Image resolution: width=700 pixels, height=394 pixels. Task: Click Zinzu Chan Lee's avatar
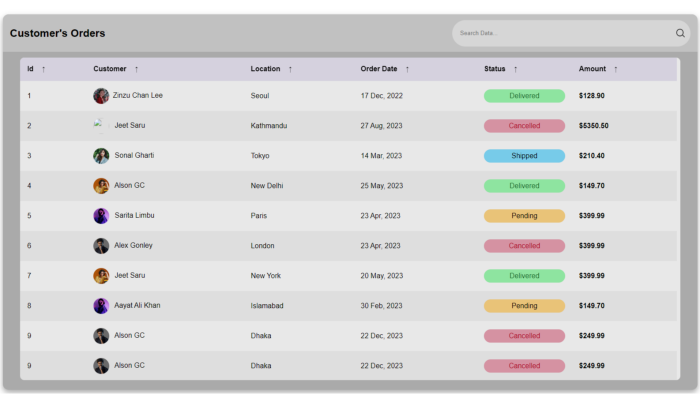[101, 96]
